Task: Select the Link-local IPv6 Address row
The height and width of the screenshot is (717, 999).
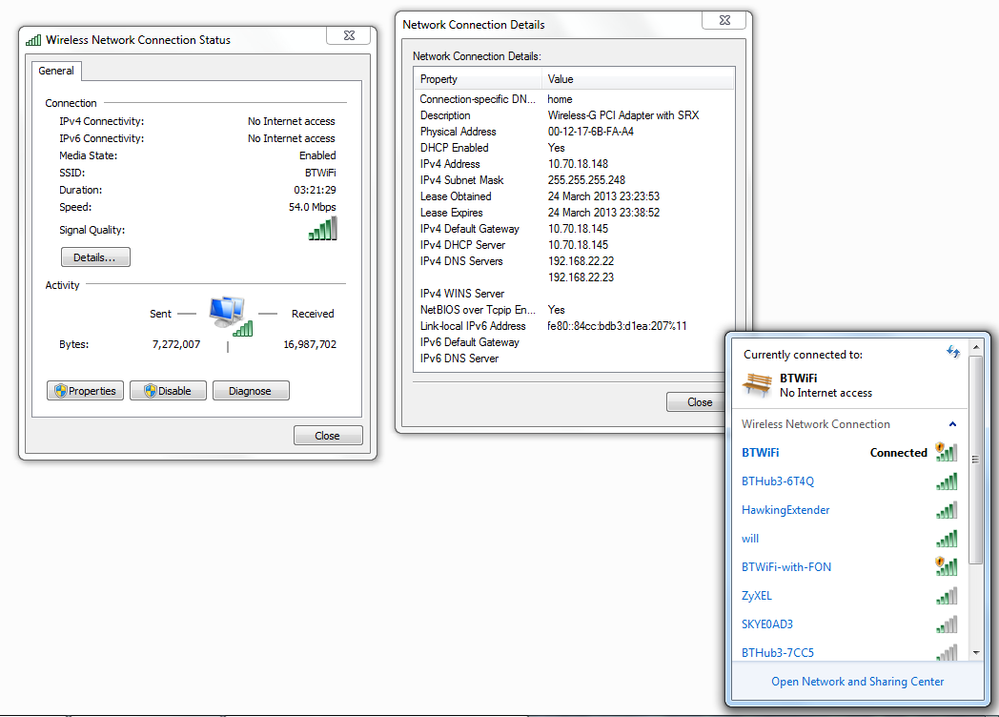Action: point(575,326)
